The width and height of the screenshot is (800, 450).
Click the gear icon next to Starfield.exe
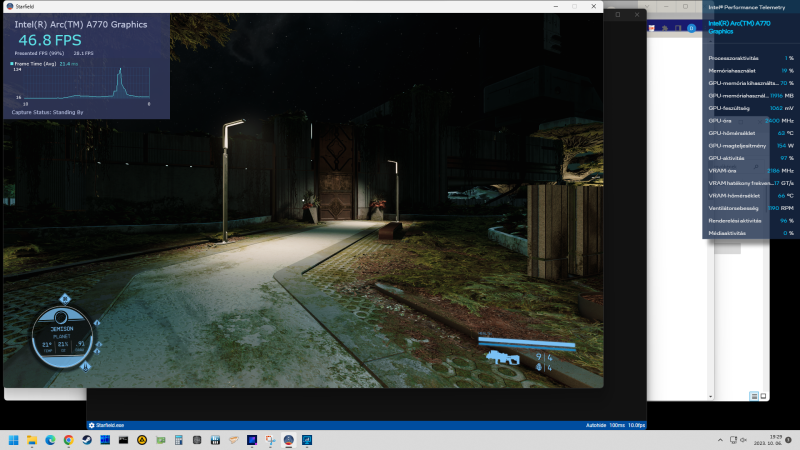click(x=91, y=425)
